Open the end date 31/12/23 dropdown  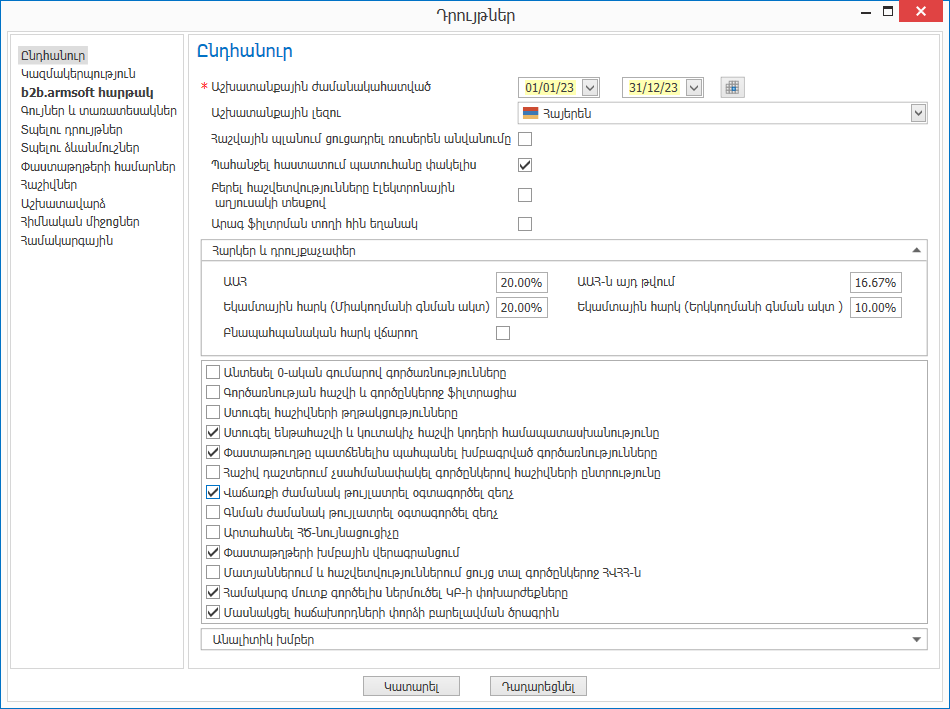(694, 87)
